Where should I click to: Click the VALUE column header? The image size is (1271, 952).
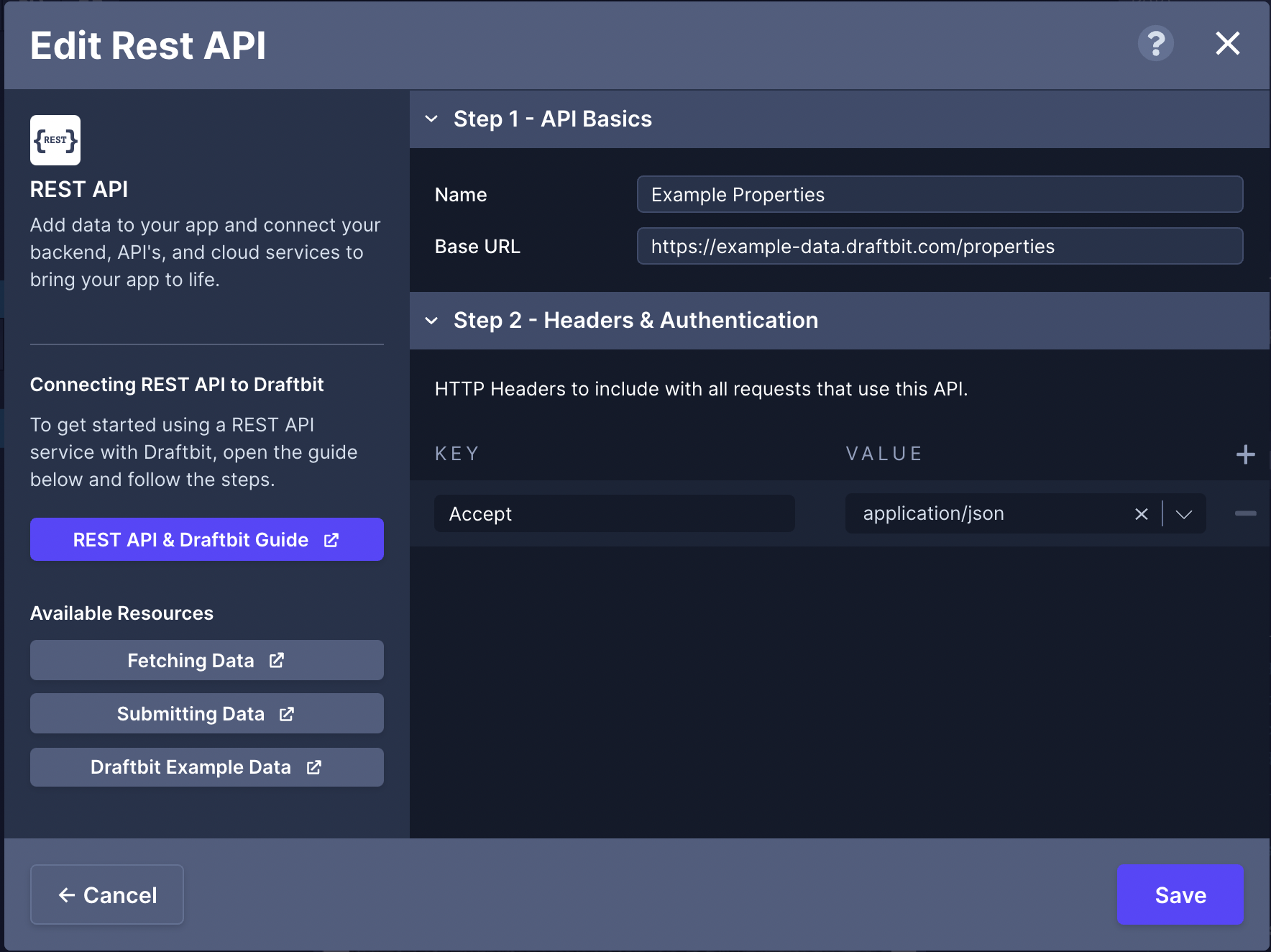[x=884, y=454]
